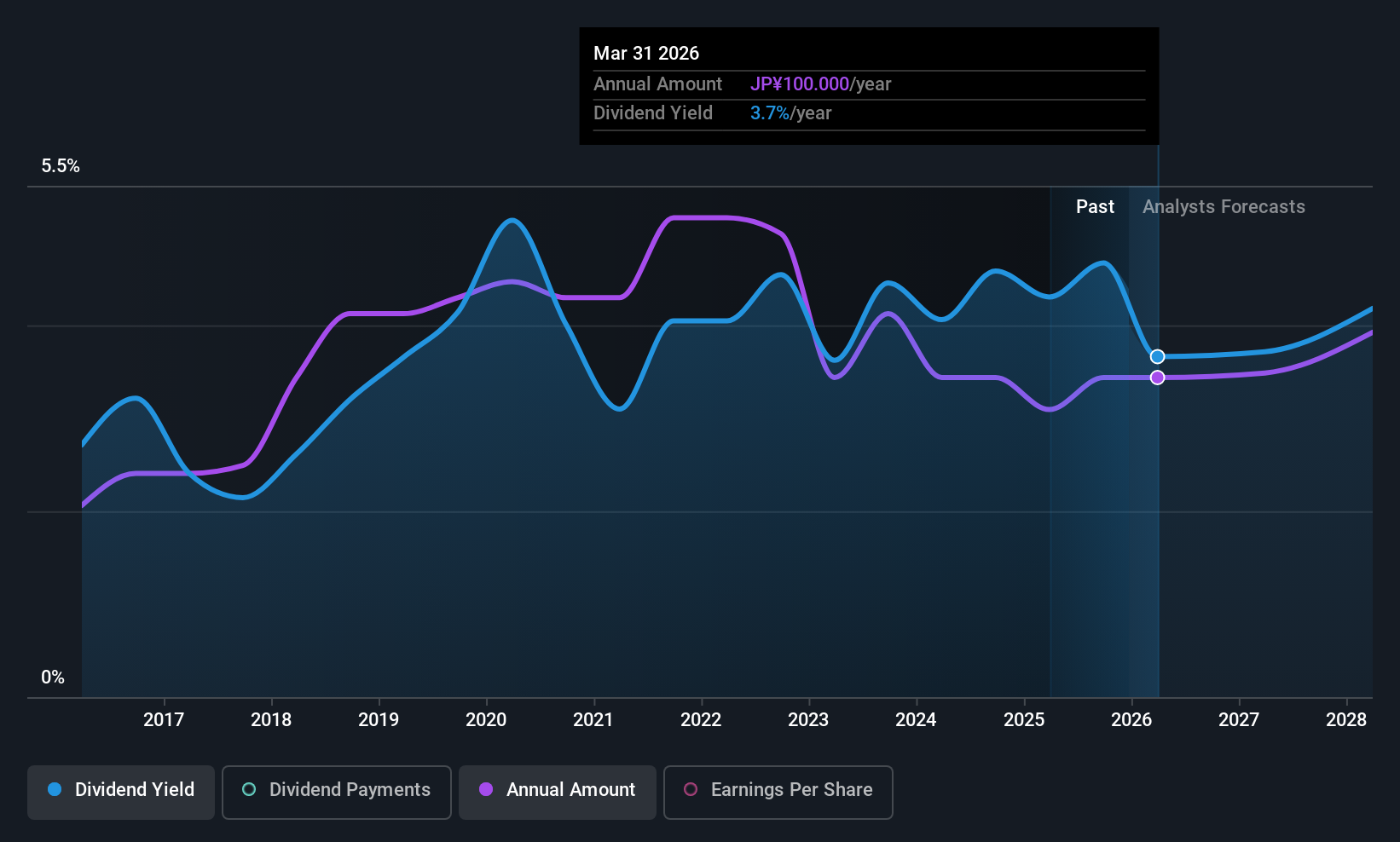
Task: Click the 2017 x-axis year label
Action: tap(164, 720)
